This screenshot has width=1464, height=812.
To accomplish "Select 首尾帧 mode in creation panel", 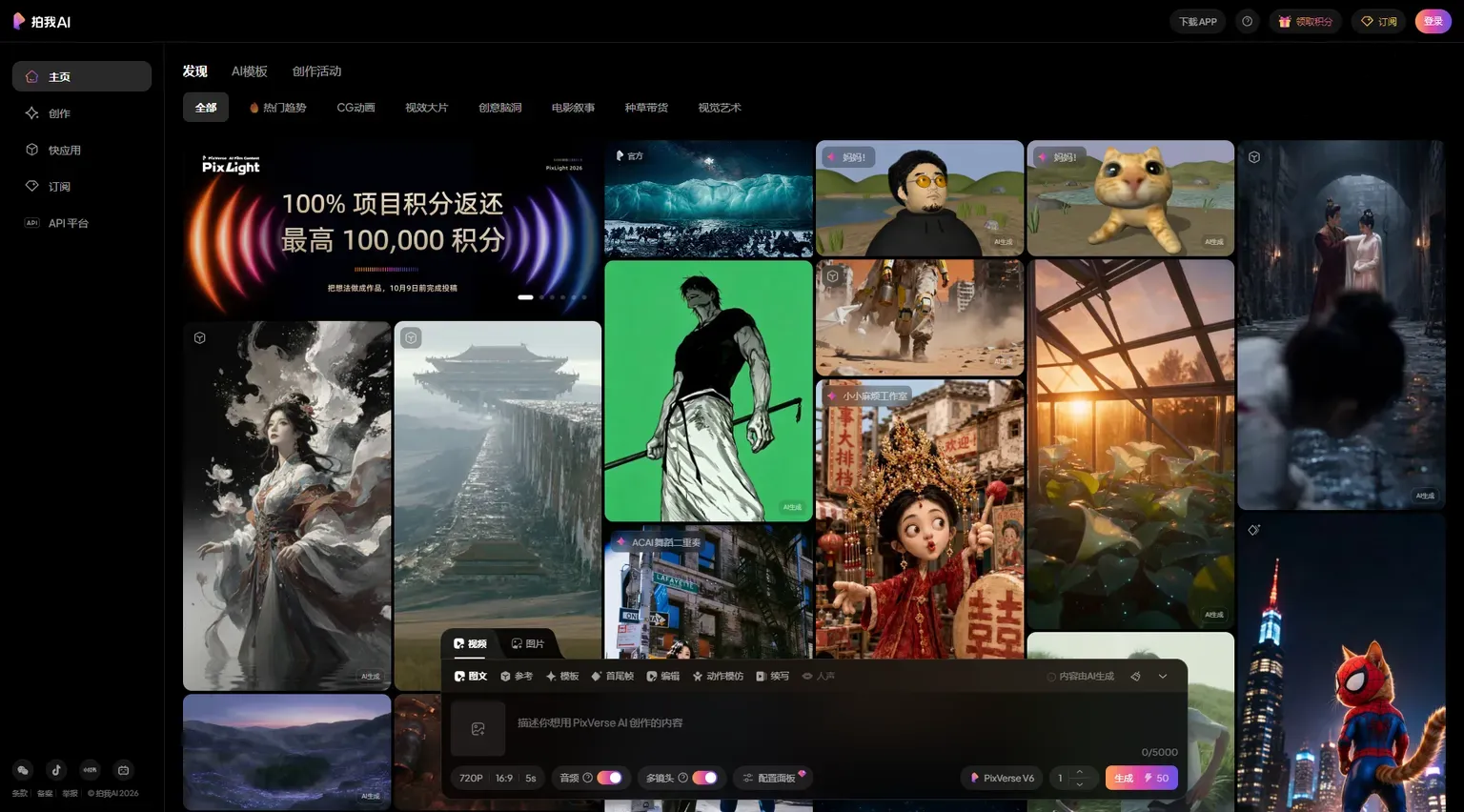I will click(612, 676).
